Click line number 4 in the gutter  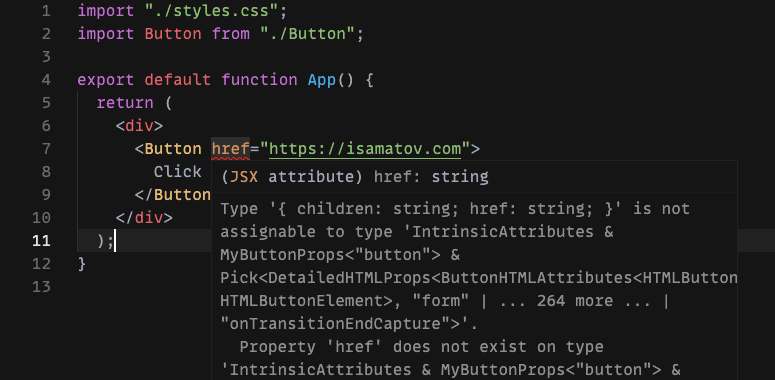tap(46, 80)
